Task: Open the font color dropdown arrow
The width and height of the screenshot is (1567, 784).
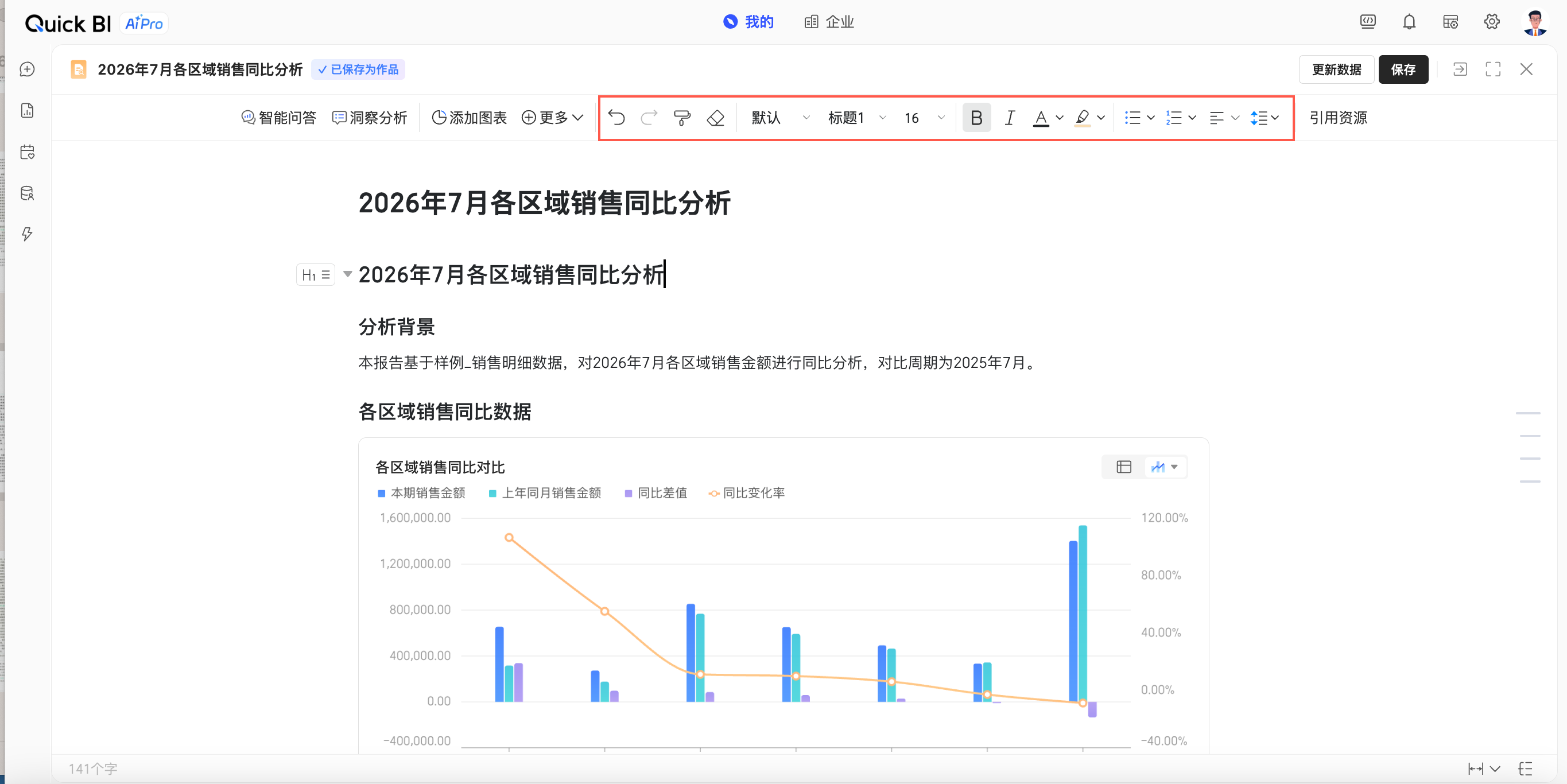Action: (x=1060, y=118)
